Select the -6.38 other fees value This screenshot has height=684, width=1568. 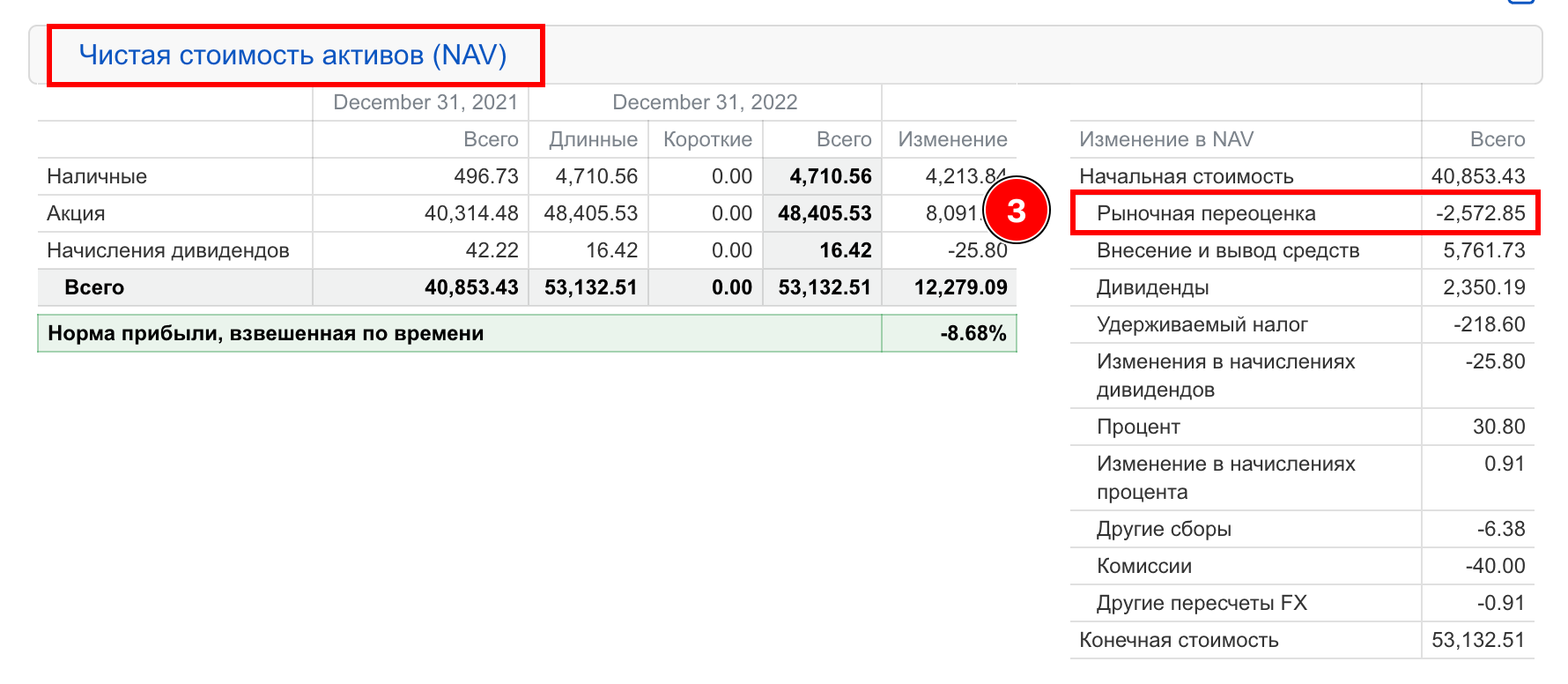point(1501,529)
